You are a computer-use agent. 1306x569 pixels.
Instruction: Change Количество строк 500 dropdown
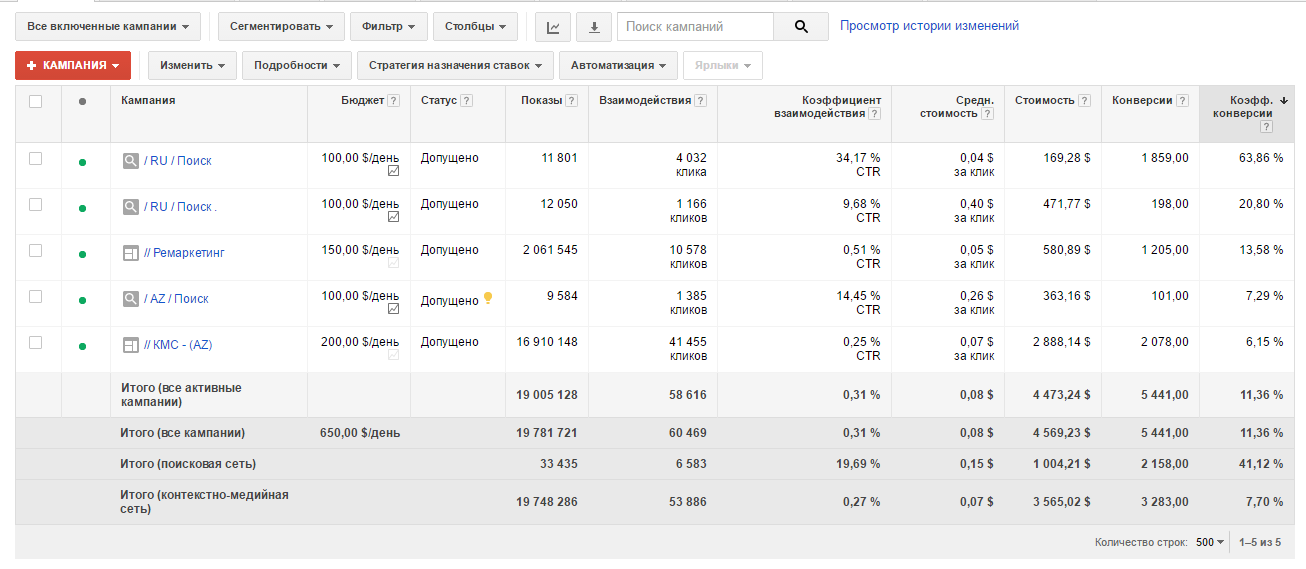point(1210,542)
